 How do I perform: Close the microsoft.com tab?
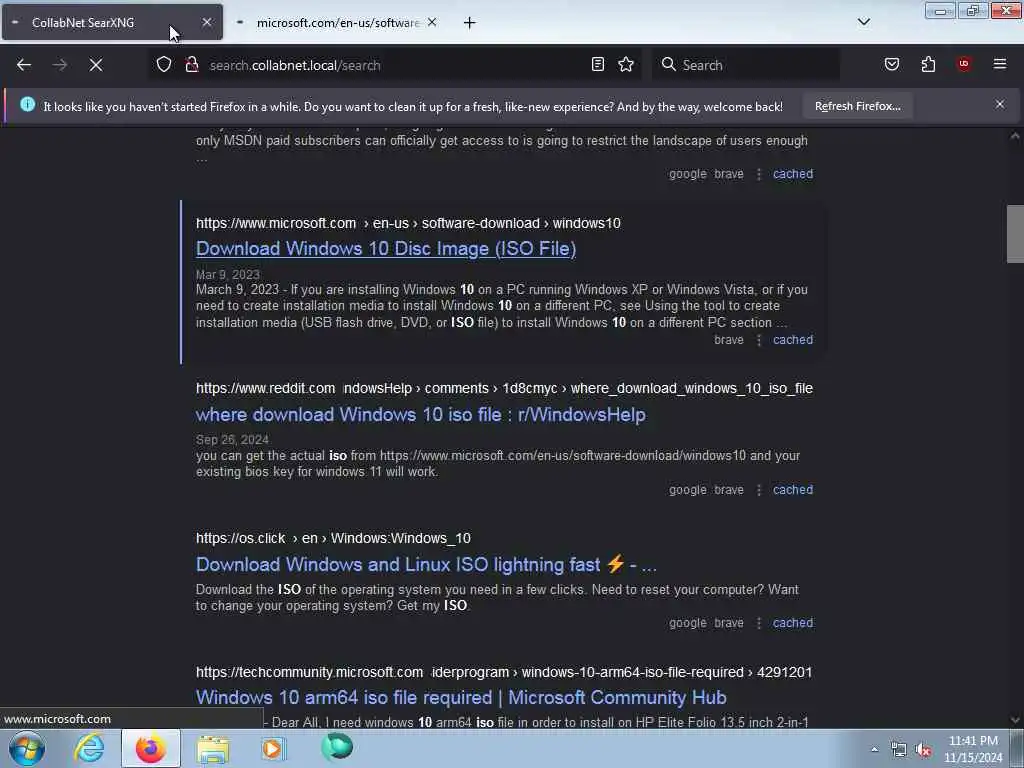pyautogui.click(x=432, y=22)
